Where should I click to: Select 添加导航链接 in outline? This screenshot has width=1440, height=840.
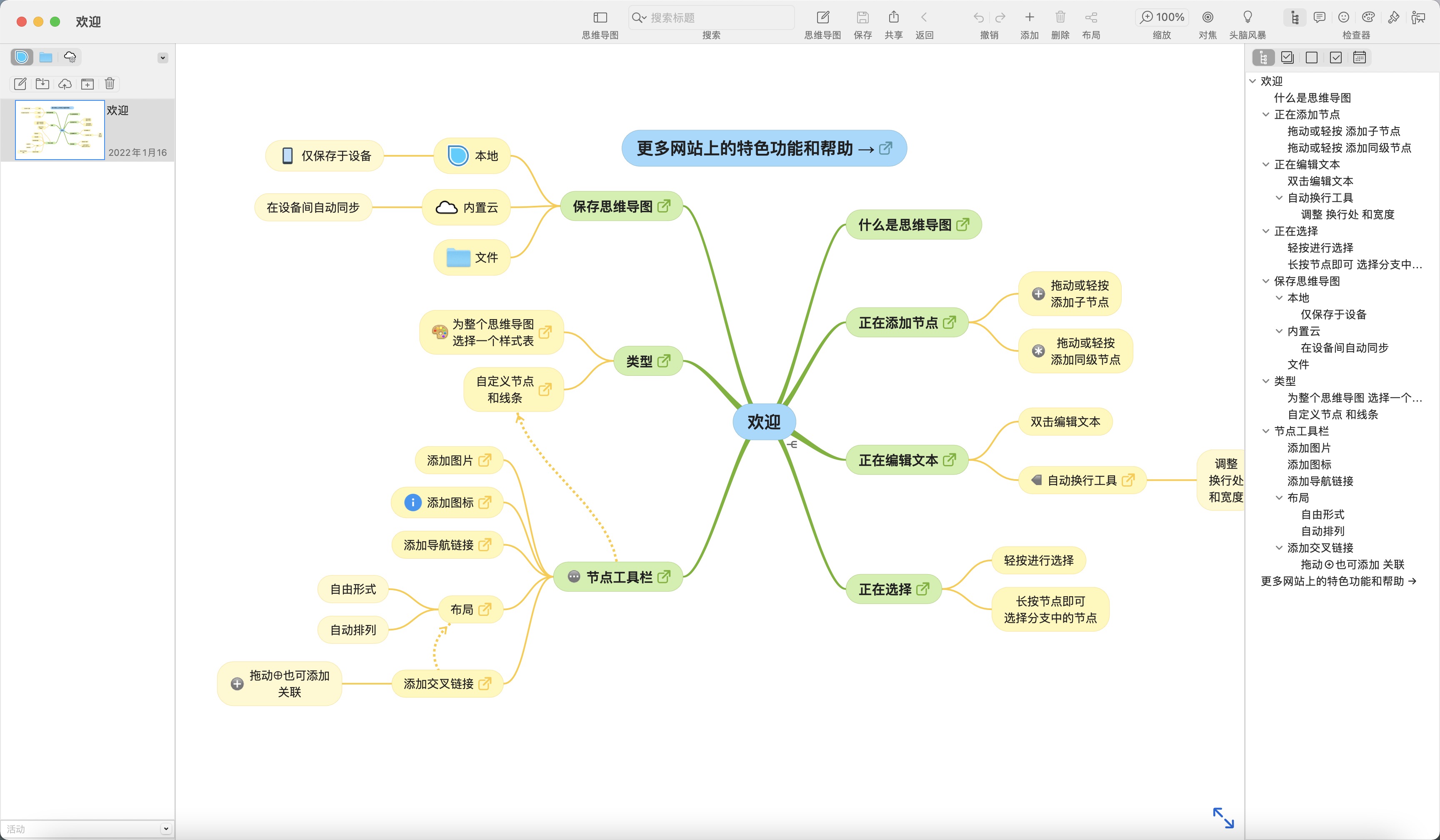(x=1320, y=481)
